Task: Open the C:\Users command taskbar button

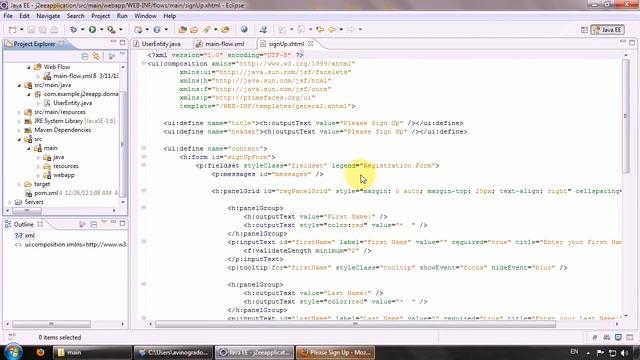Action: pyautogui.click(x=173, y=352)
